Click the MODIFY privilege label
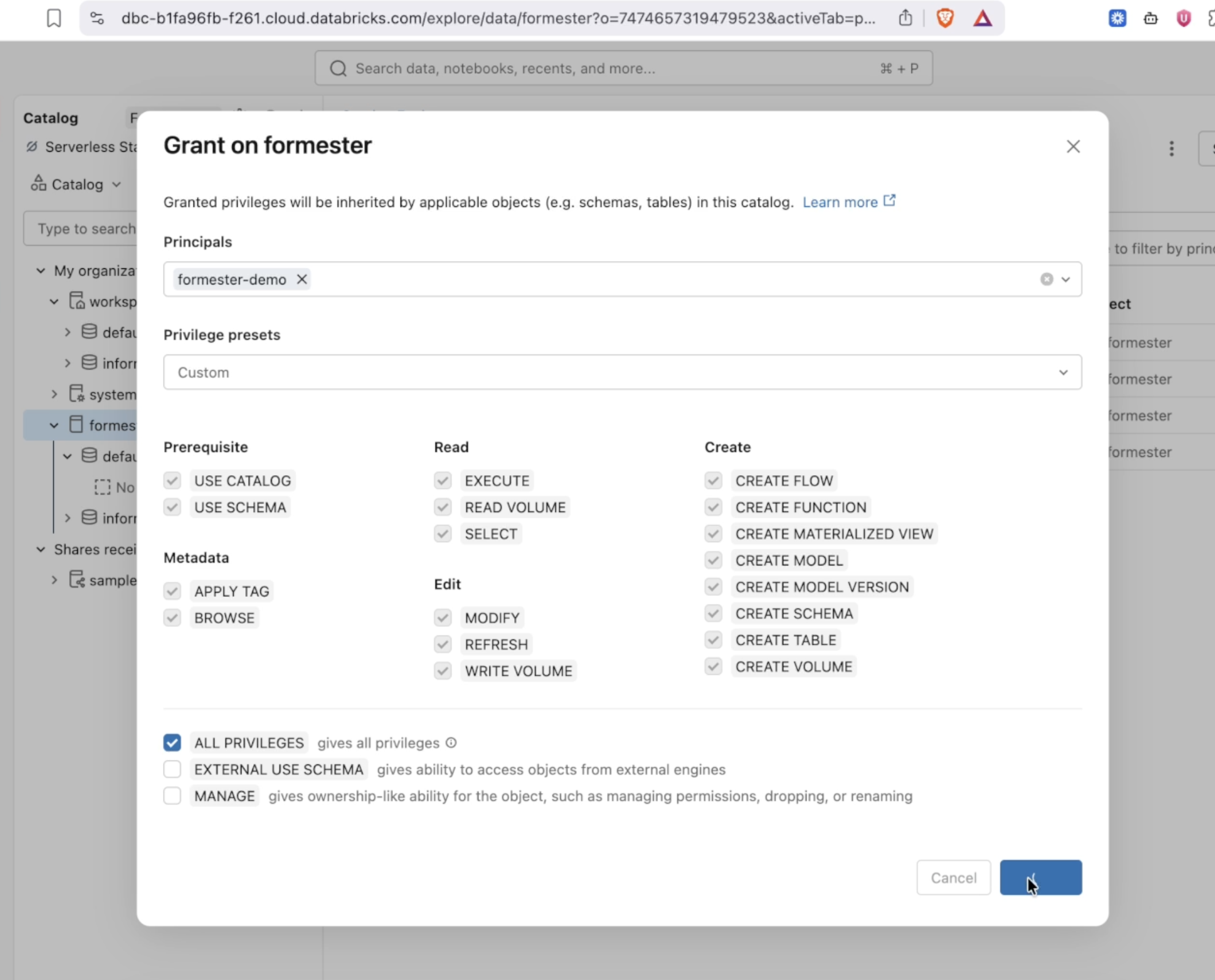 (492, 618)
